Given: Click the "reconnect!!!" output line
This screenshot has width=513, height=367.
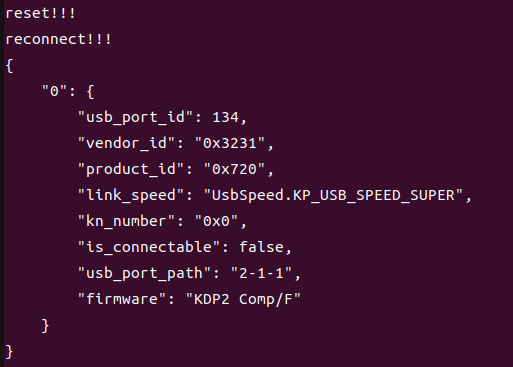Looking at the screenshot, I should tap(58, 39).
